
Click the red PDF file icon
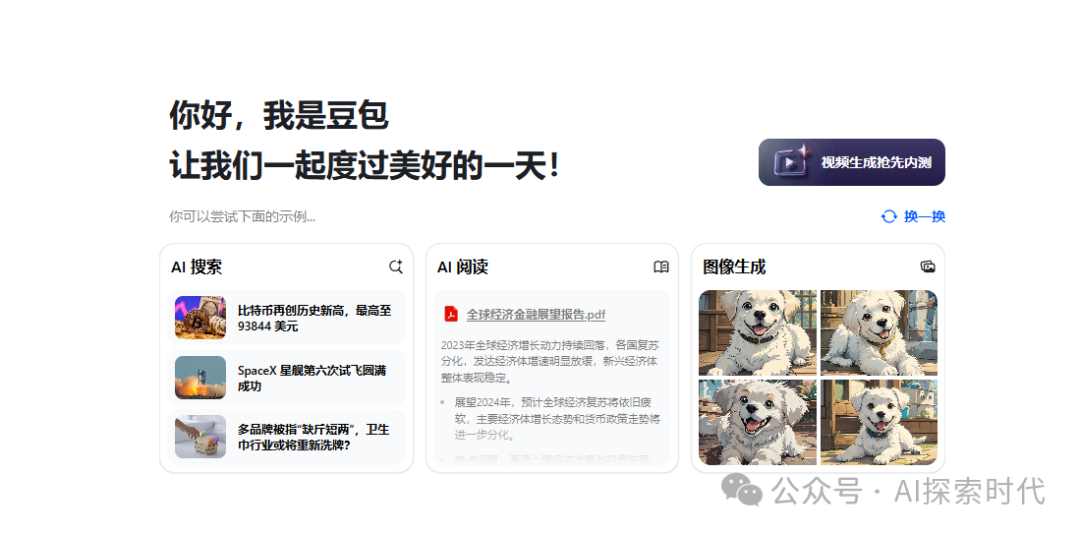point(451,314)
